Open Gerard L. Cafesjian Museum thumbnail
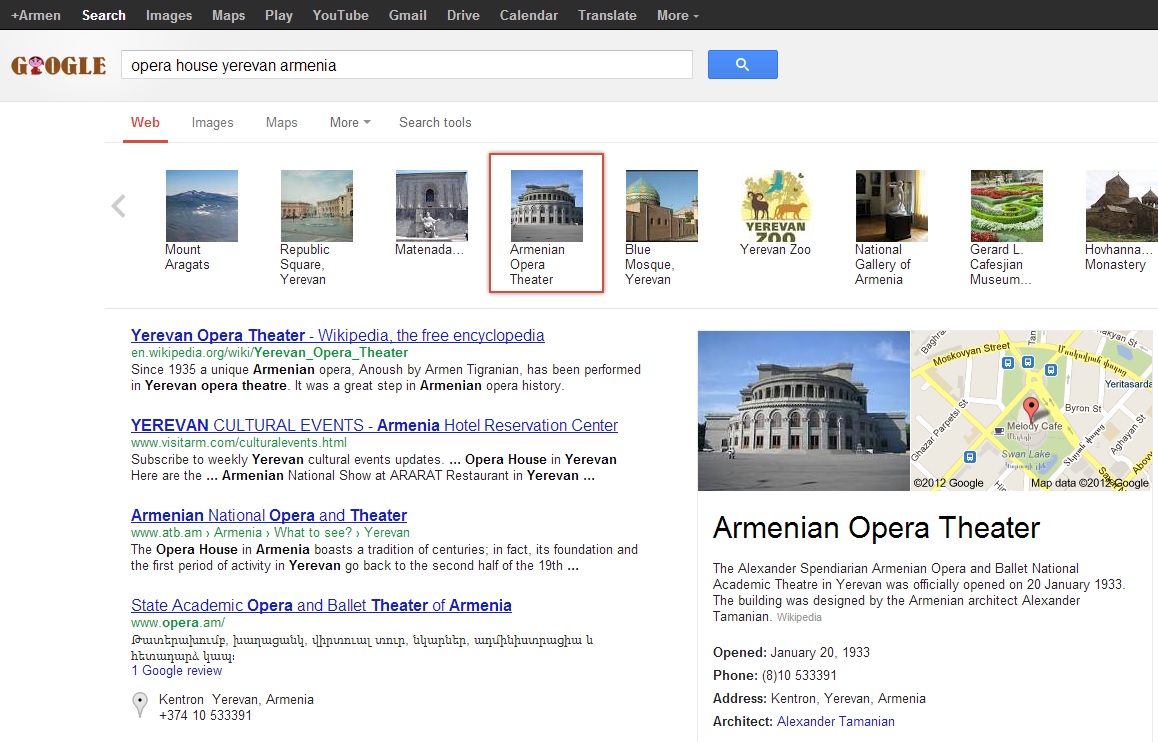The image size is (1158, 742). (x=1007, y=206)
